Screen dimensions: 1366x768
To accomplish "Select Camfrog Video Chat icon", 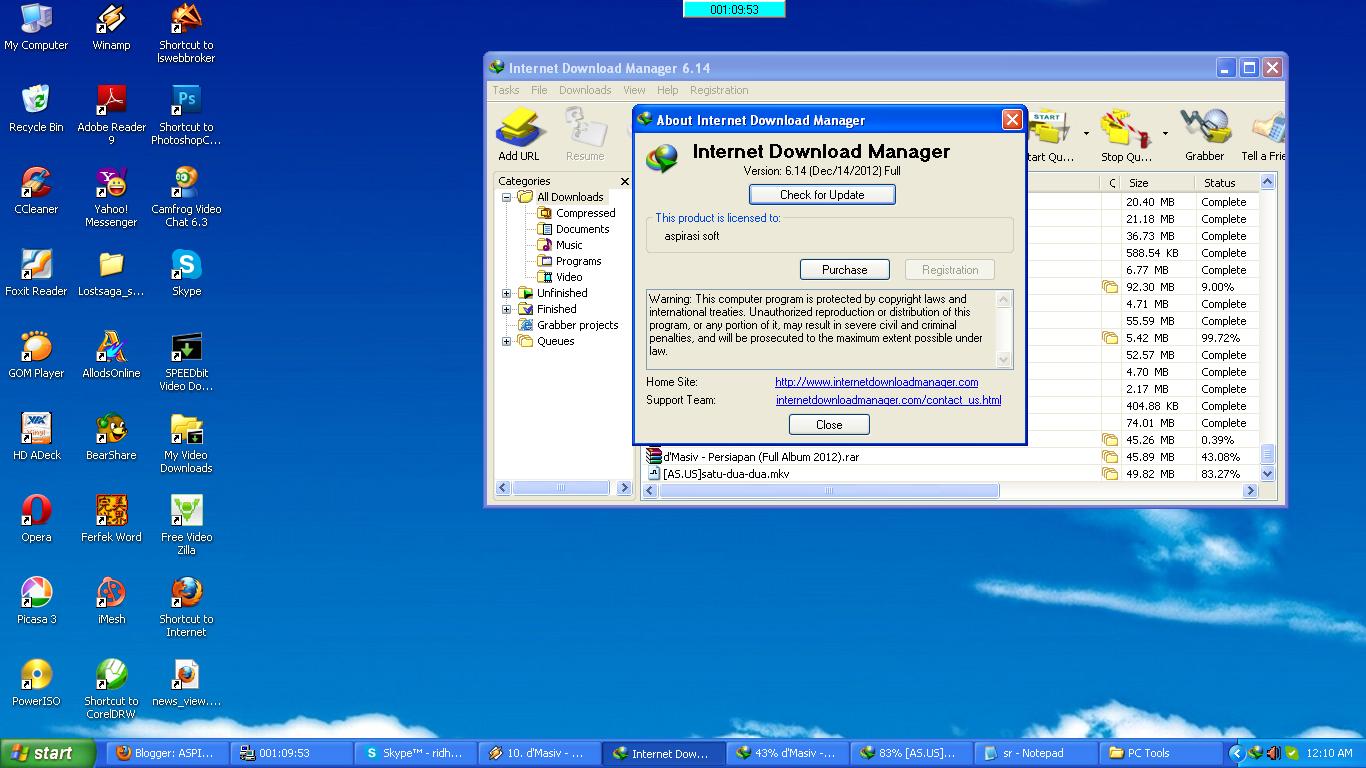I will point(186,198).
